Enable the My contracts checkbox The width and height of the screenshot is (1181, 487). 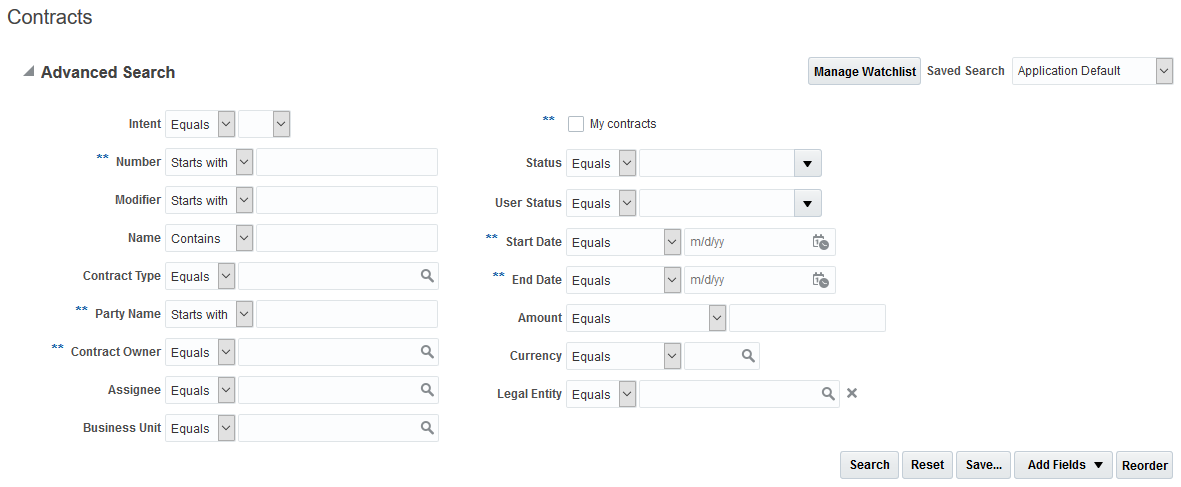tap(576, 124)
